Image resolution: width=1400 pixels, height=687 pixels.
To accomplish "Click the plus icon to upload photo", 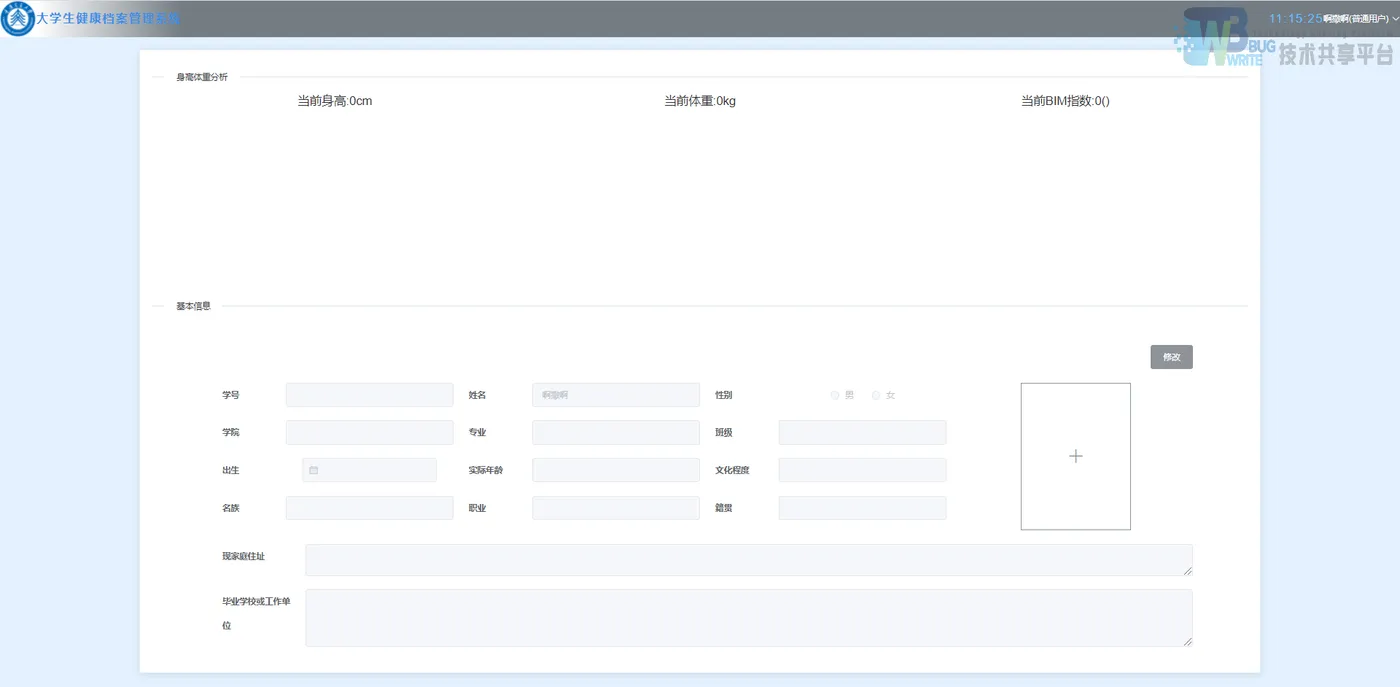I will pyautogui.click(x=1076, y=456).
